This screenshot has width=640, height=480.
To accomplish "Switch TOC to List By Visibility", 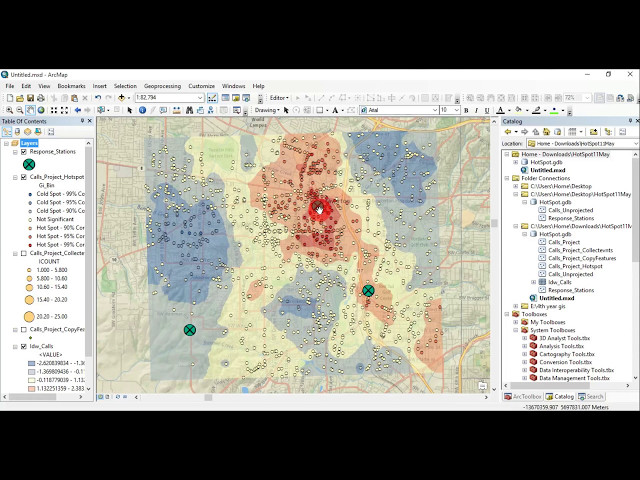I will (x=27, y=132).
